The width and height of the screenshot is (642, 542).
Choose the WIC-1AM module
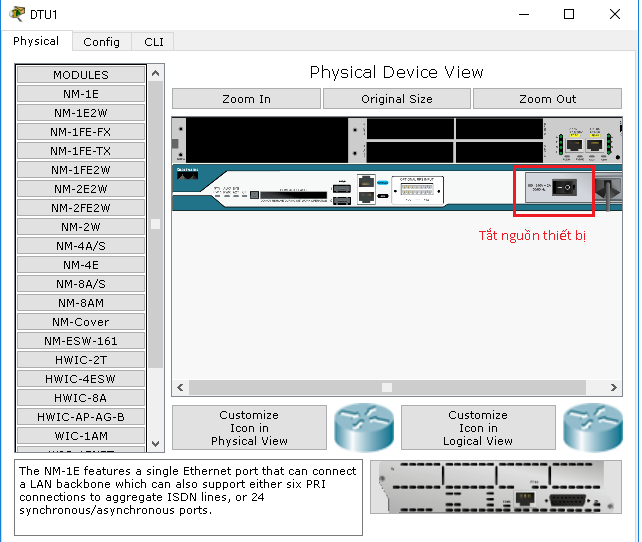(81, 436)
